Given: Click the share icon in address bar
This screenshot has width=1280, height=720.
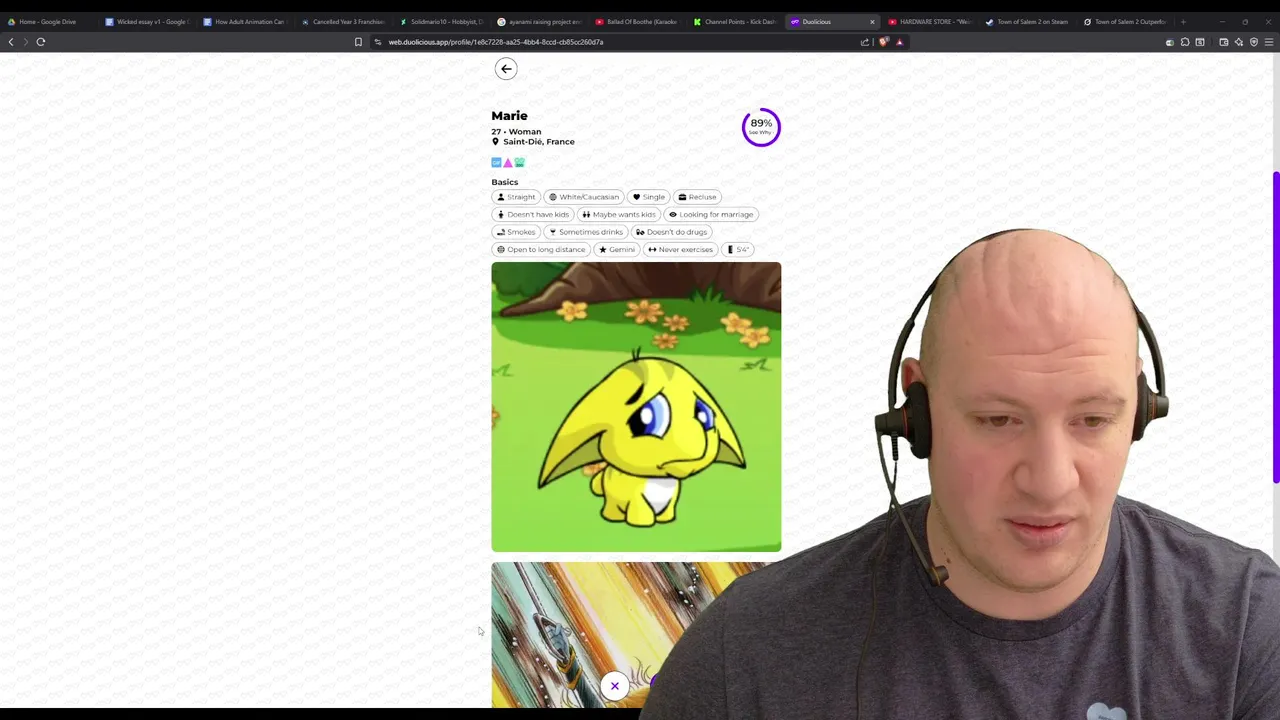Looking at the screenshot, I should click(865, 42).
